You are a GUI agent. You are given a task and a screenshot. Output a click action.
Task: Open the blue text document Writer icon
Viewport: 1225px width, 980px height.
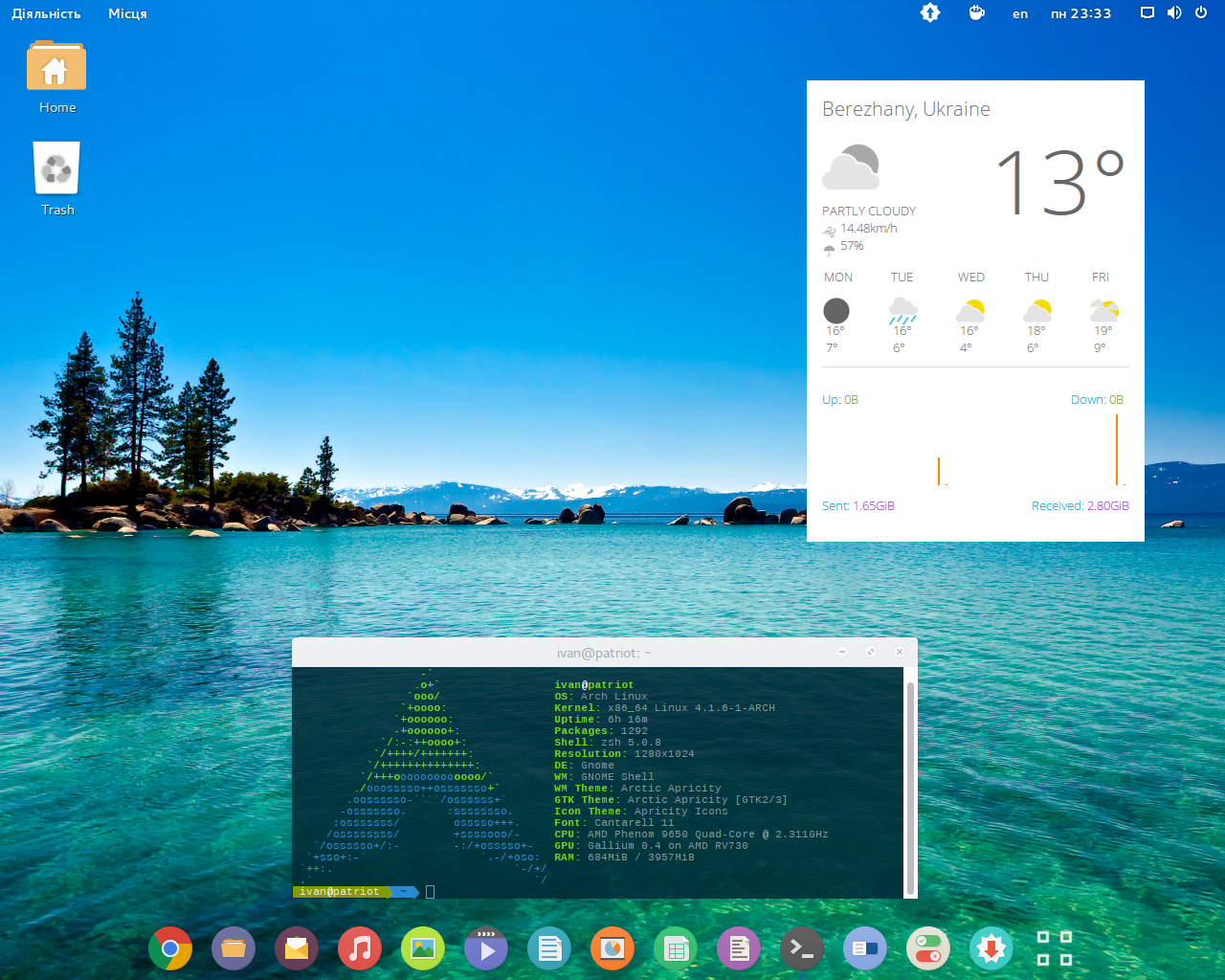[549, 948]
